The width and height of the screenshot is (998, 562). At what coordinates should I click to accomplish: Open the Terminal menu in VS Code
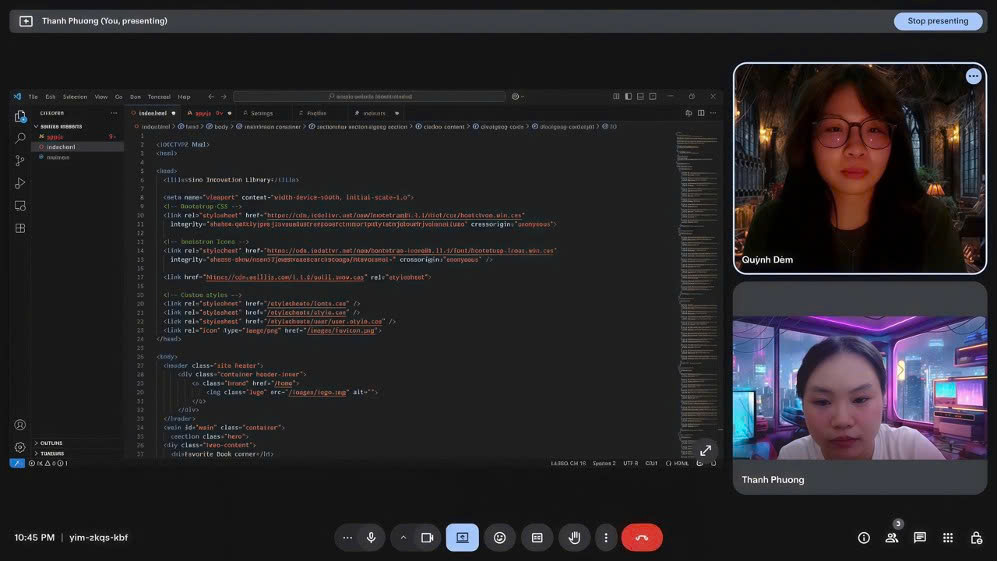point(159,97)
